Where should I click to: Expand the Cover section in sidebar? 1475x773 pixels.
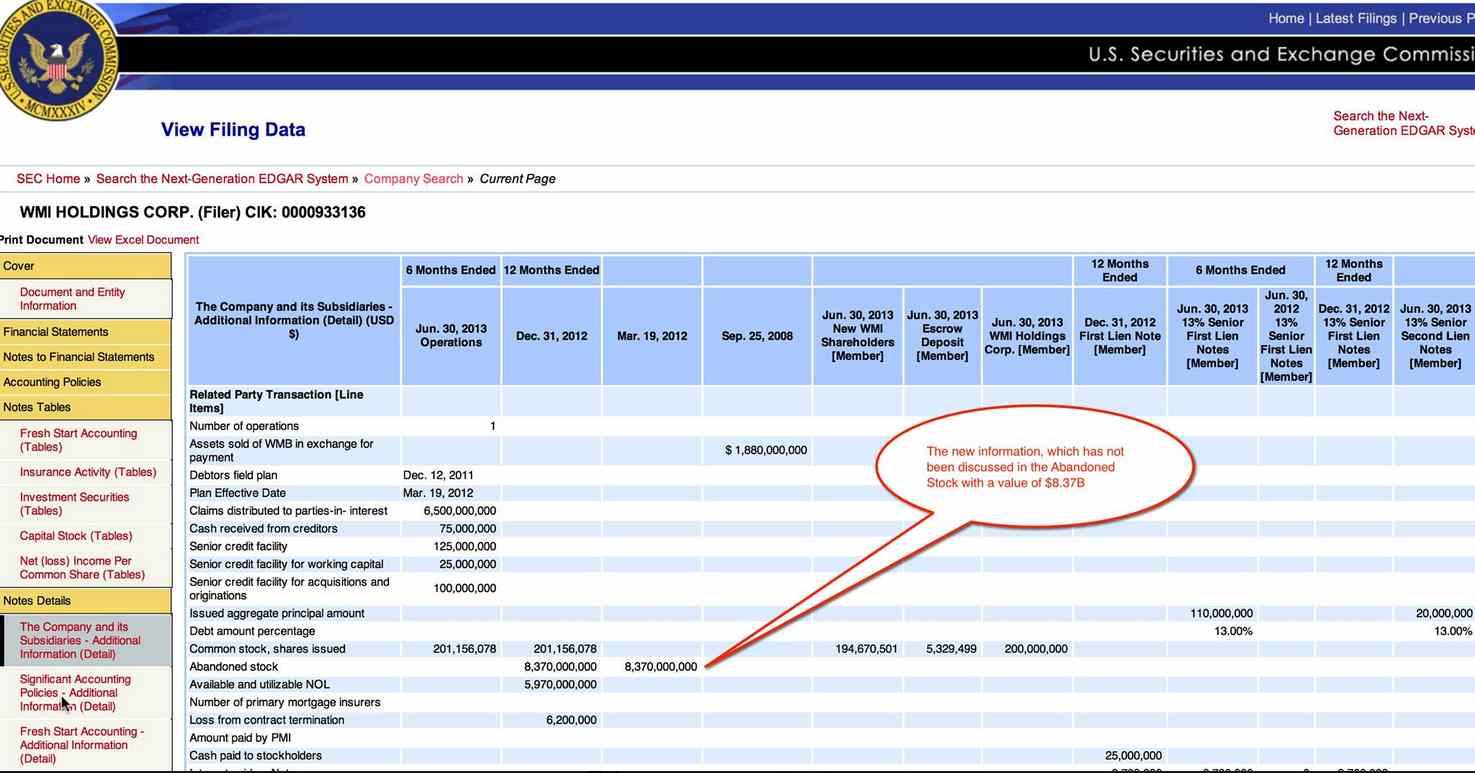pyautogui.click(x=86, y=266)
